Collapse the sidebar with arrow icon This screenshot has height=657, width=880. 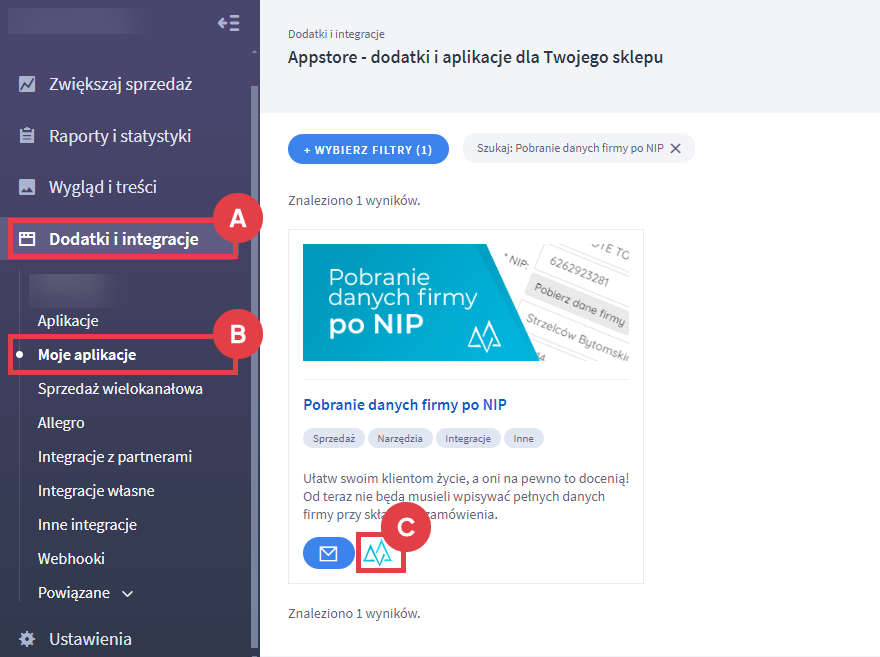click(228, 23)
